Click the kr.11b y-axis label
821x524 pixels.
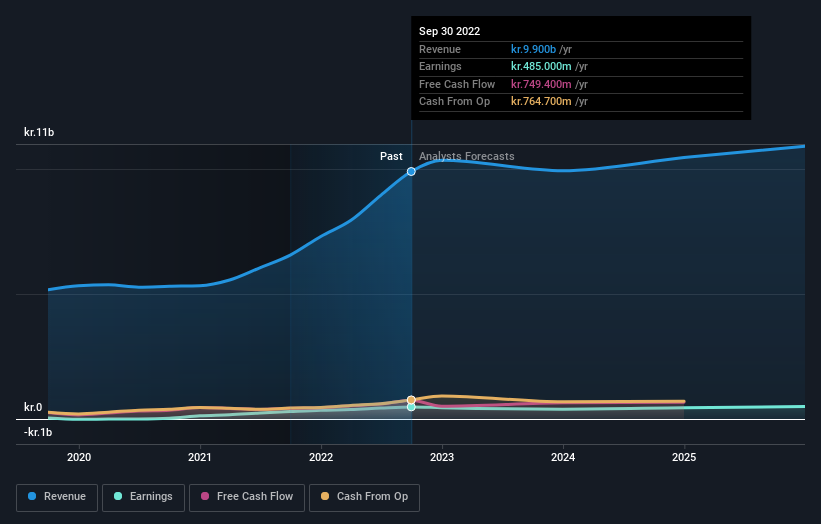pyautogui.click(x=39, y=132)
